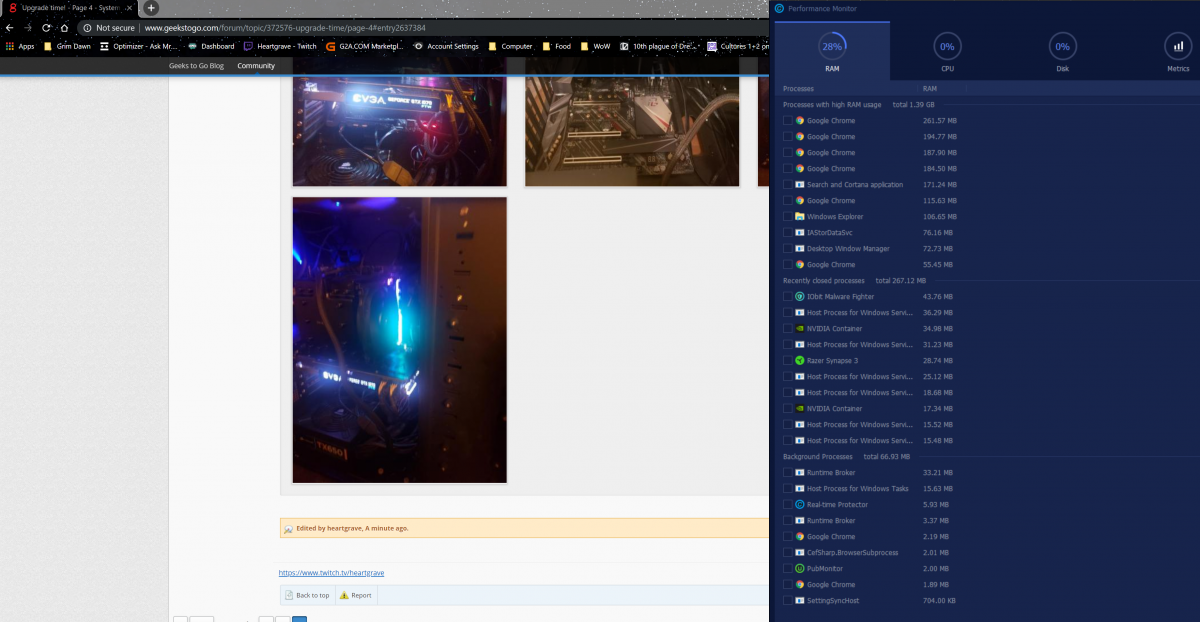Click the 704.00 KB memory value
Screen dimensions: 1200x622
938,601
